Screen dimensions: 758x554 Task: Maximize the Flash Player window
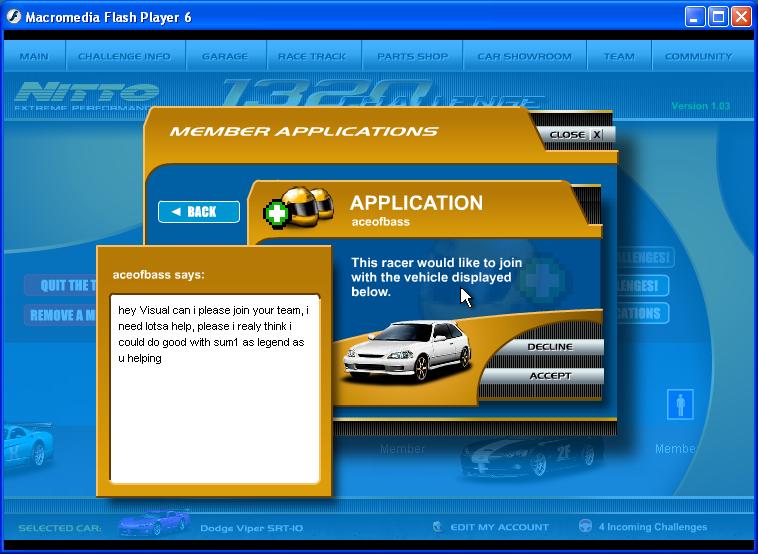(x=718, y=17)
